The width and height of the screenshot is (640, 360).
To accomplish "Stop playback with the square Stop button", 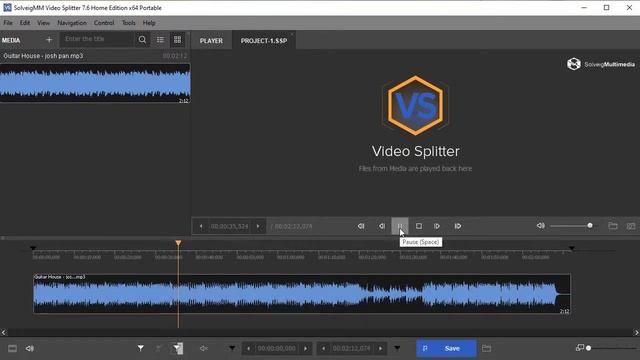I will click(419, 226).
